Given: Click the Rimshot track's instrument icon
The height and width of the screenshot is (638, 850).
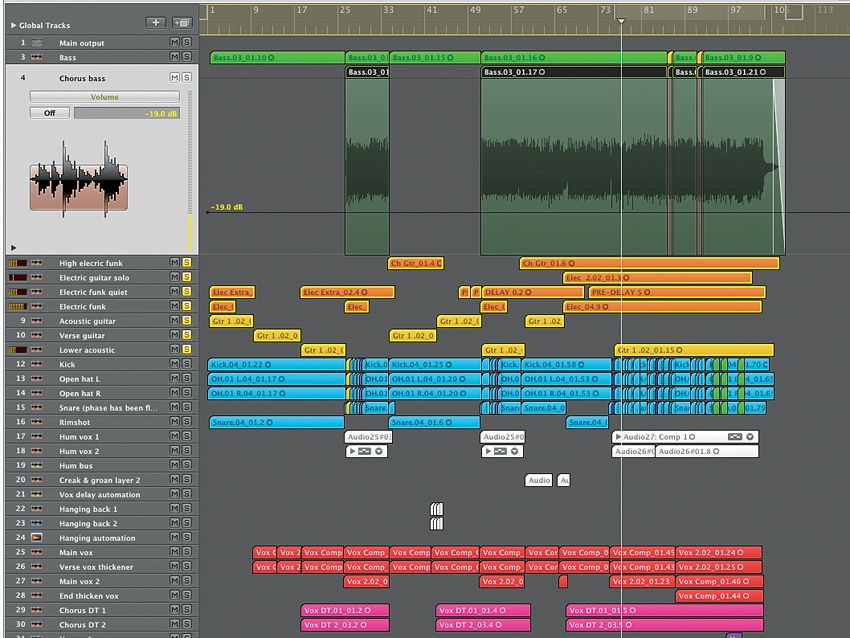Looking at the screenshot, I should click(x=35, y=422).
